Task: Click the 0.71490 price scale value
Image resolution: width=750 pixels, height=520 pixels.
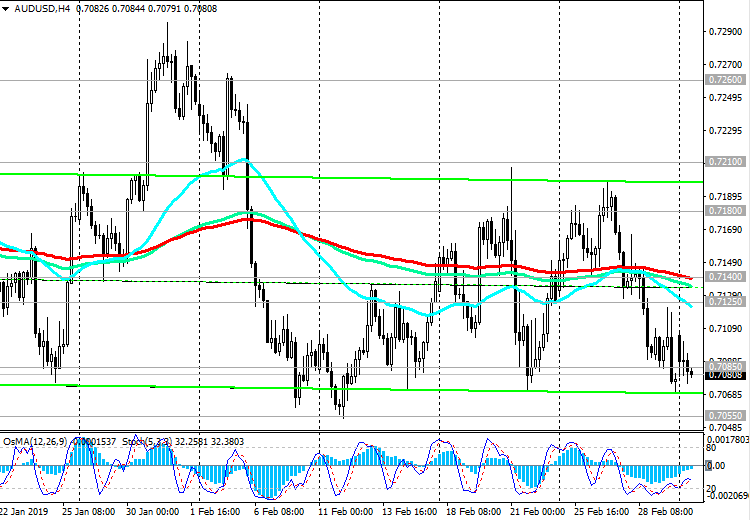Action: (x=725, y=263)
